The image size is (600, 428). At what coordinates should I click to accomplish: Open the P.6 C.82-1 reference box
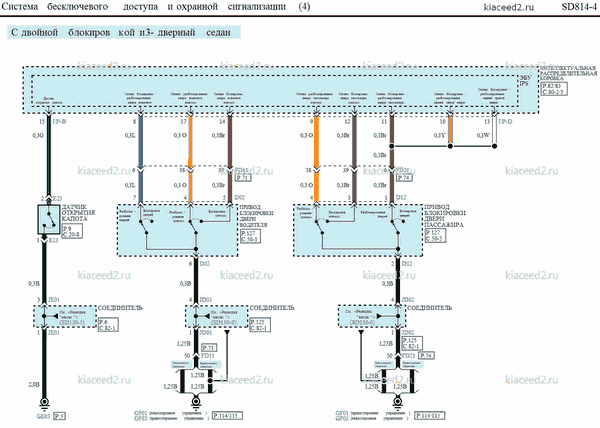108,325
